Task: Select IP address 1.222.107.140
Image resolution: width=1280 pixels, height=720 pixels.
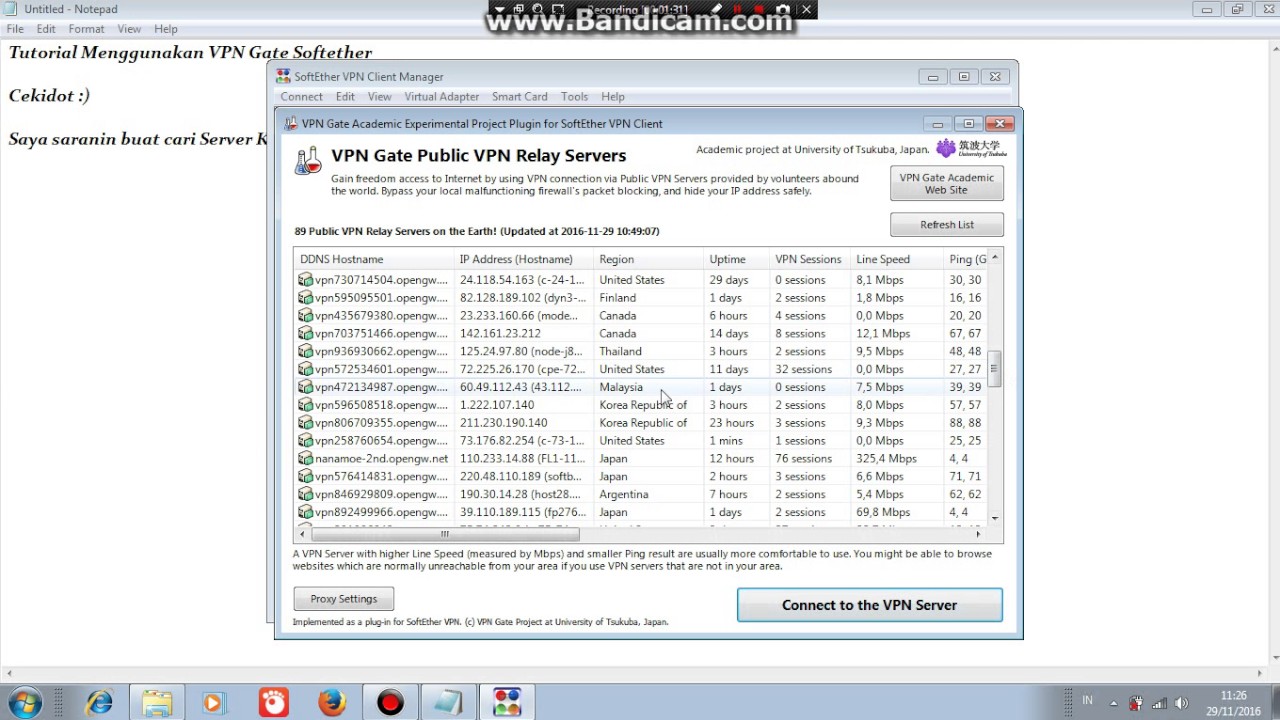Action: point(497,405)
